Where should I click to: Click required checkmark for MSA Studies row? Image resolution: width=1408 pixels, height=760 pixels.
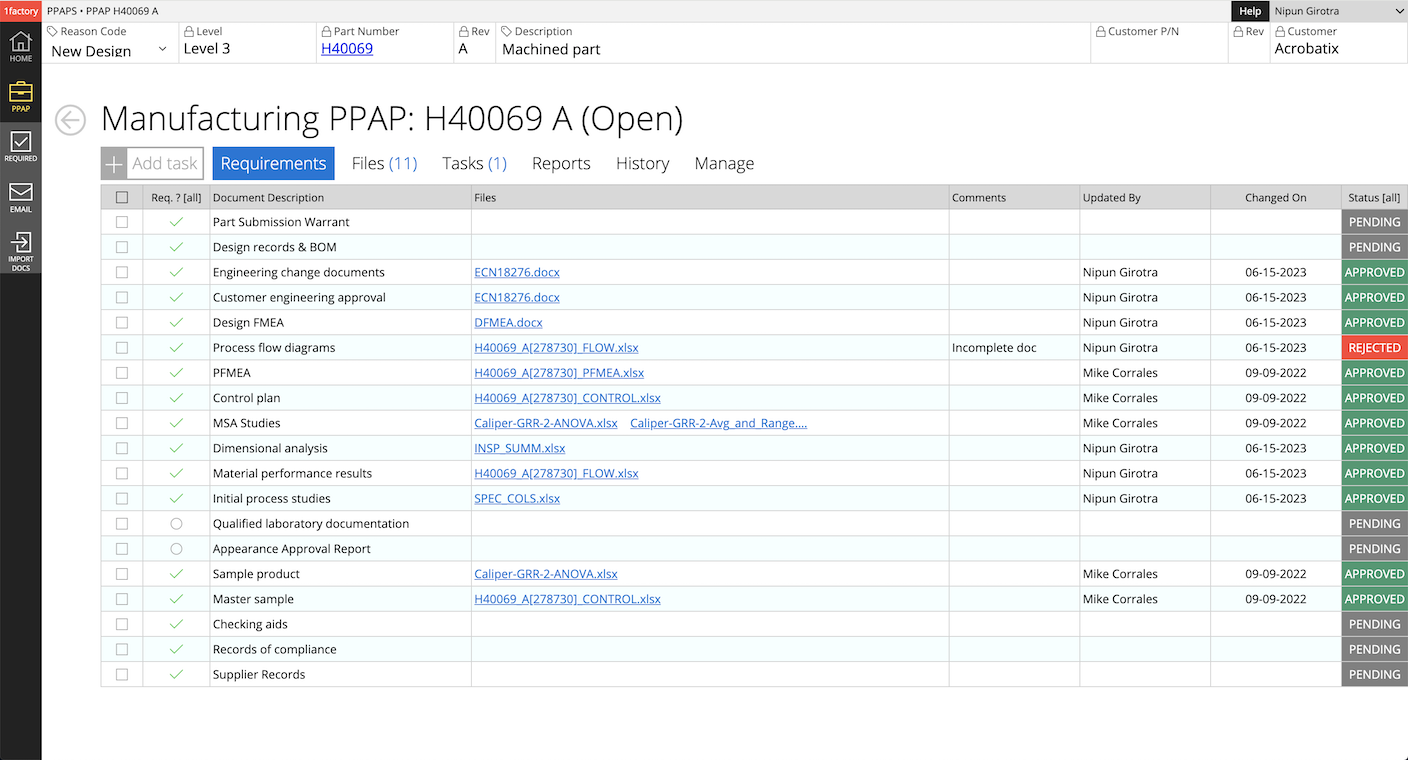(x=177, y=423)
